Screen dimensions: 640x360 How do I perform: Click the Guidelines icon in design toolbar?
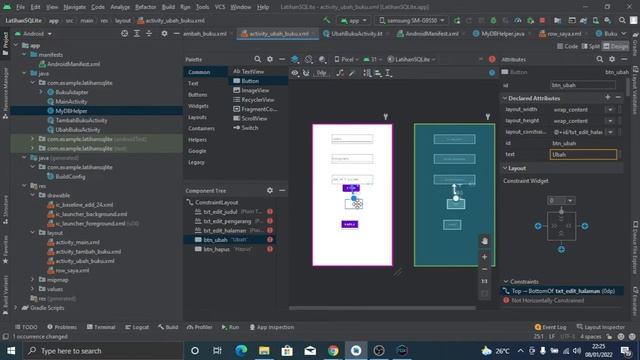pyautogui.click(x=389, y=73)
